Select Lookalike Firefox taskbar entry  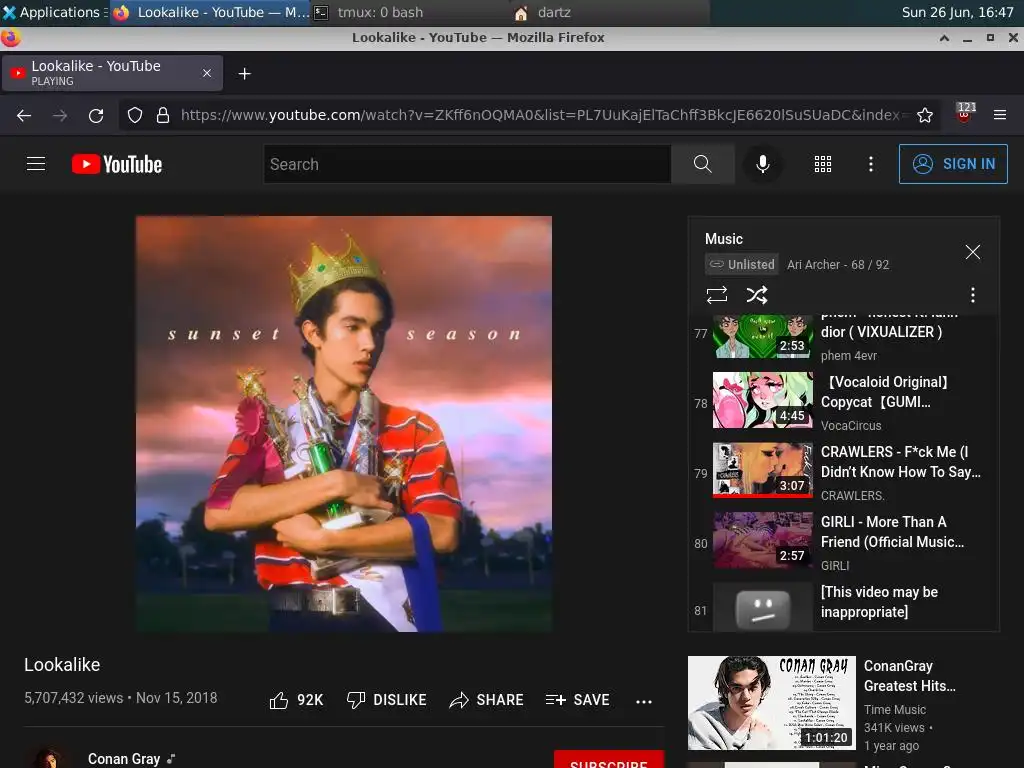tap(210, 12)
